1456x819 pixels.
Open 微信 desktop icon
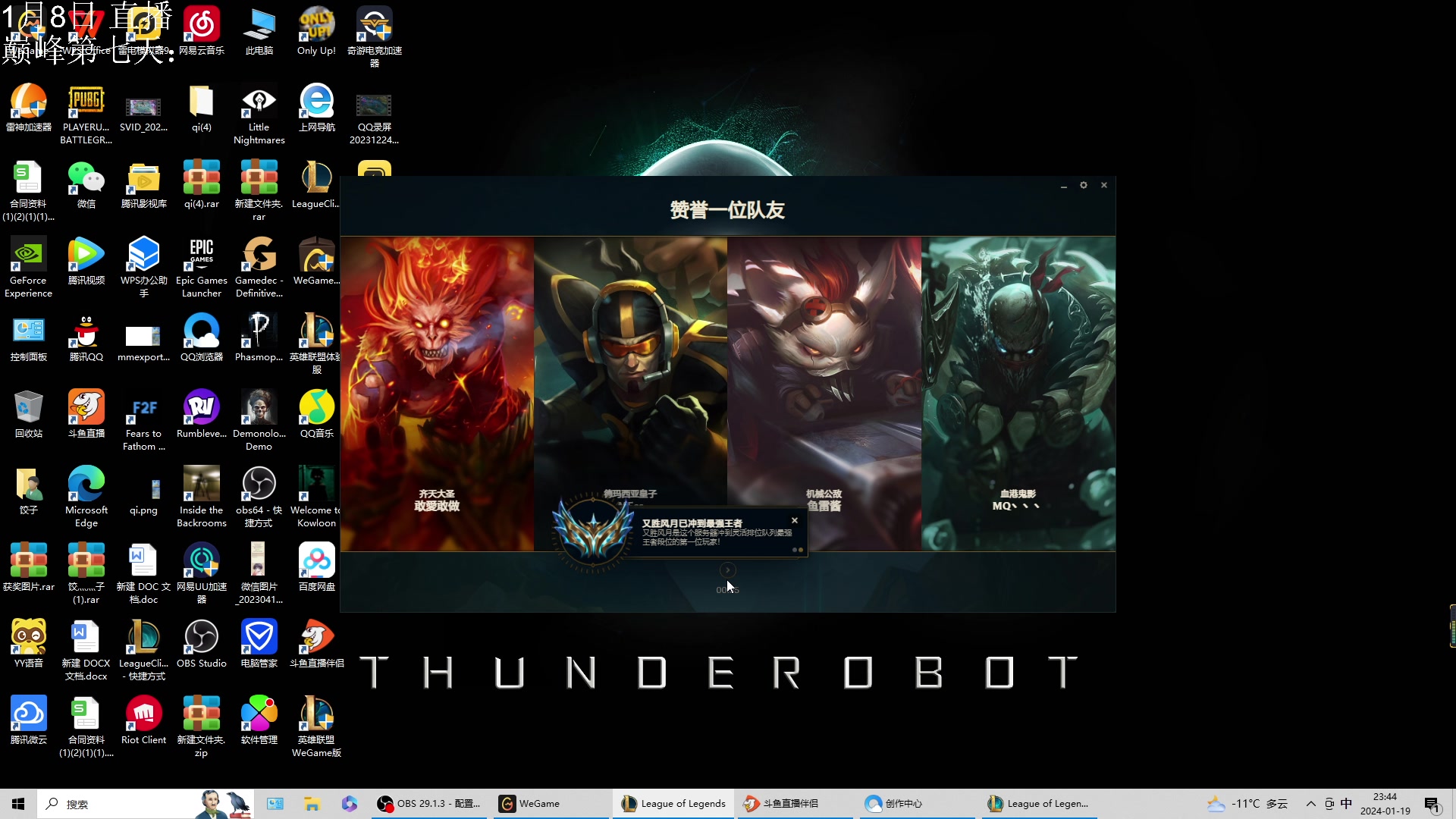(x=86, y=185)
